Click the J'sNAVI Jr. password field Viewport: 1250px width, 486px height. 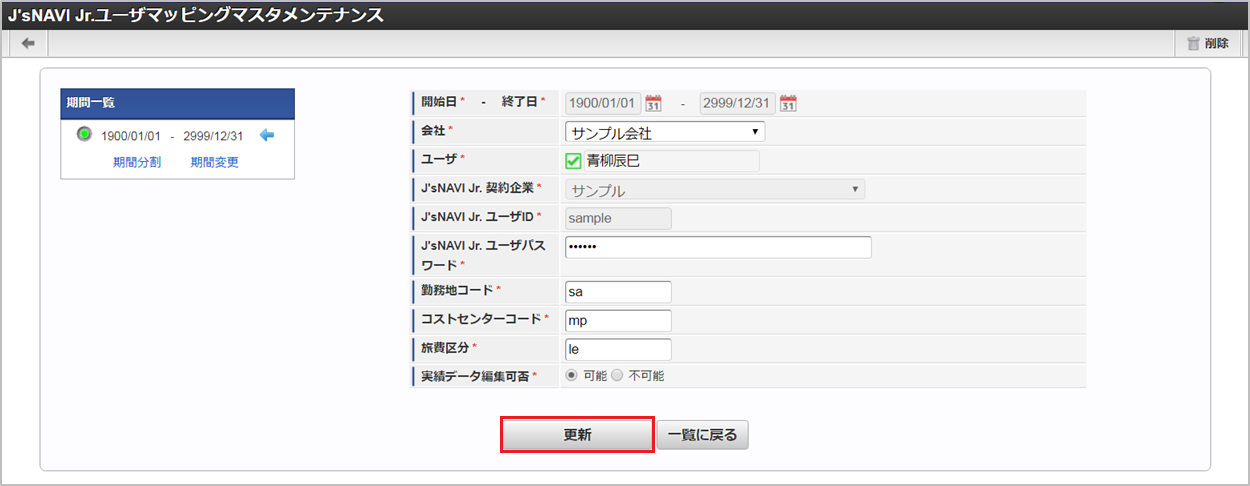[718, 247]
